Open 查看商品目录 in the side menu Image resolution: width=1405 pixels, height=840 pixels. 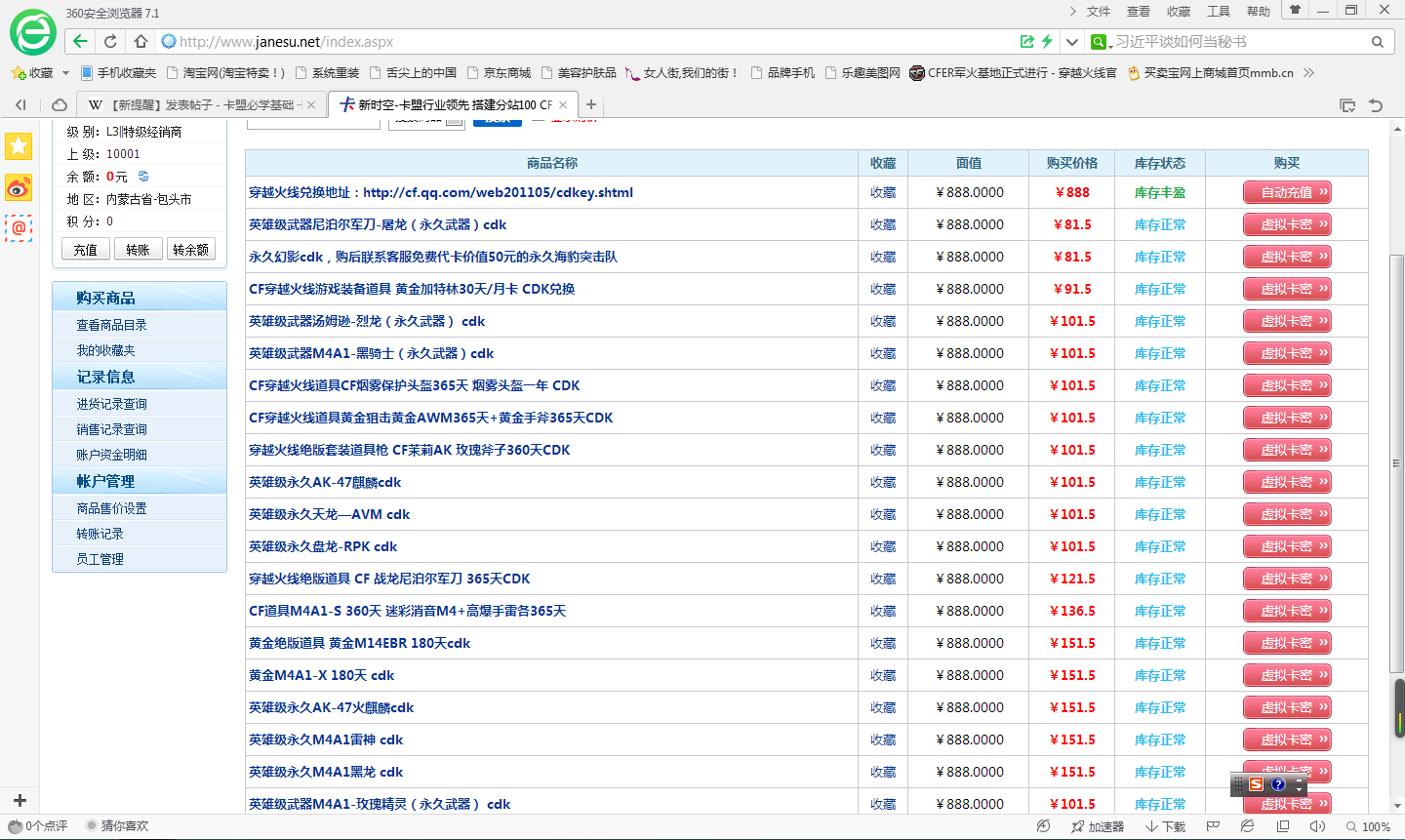pyautogui.click(x=112, y=325)
